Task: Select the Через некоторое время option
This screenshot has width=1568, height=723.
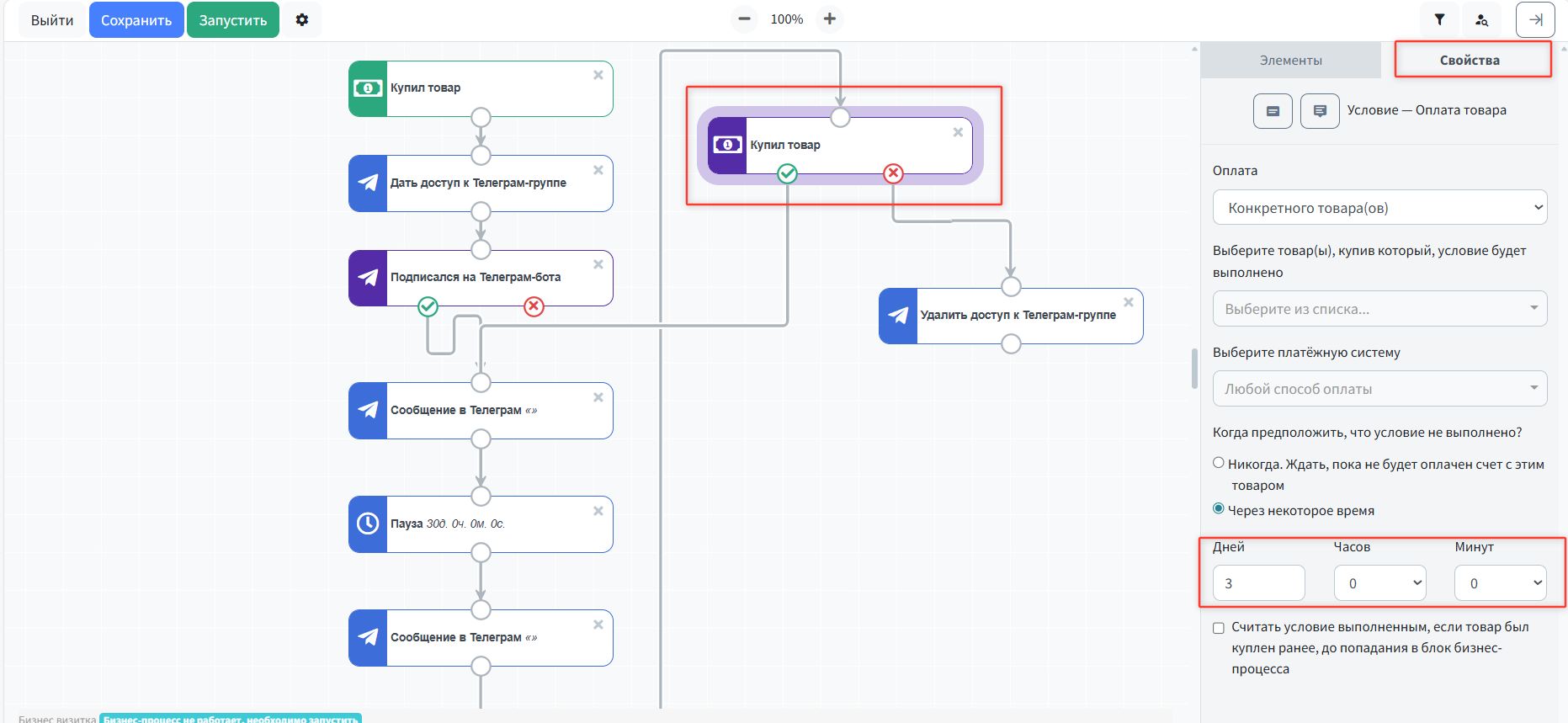Action: 1219,508
